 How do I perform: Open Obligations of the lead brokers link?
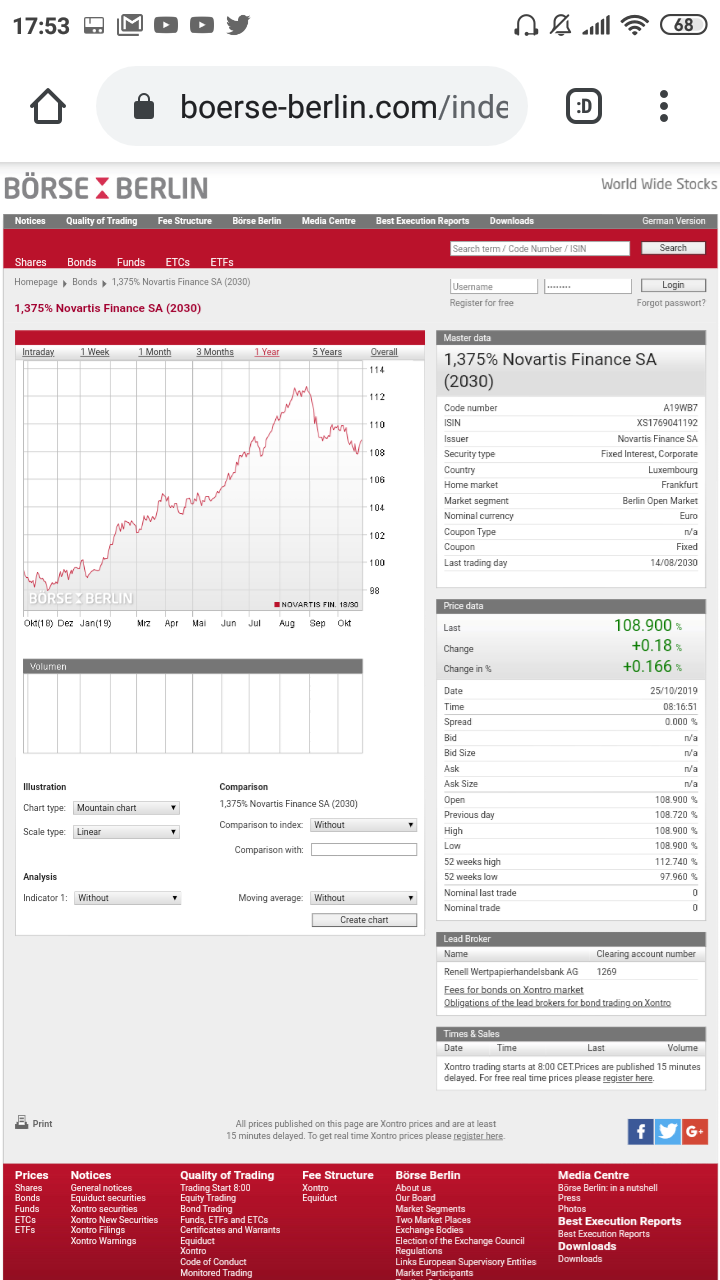pos(558,1003)
